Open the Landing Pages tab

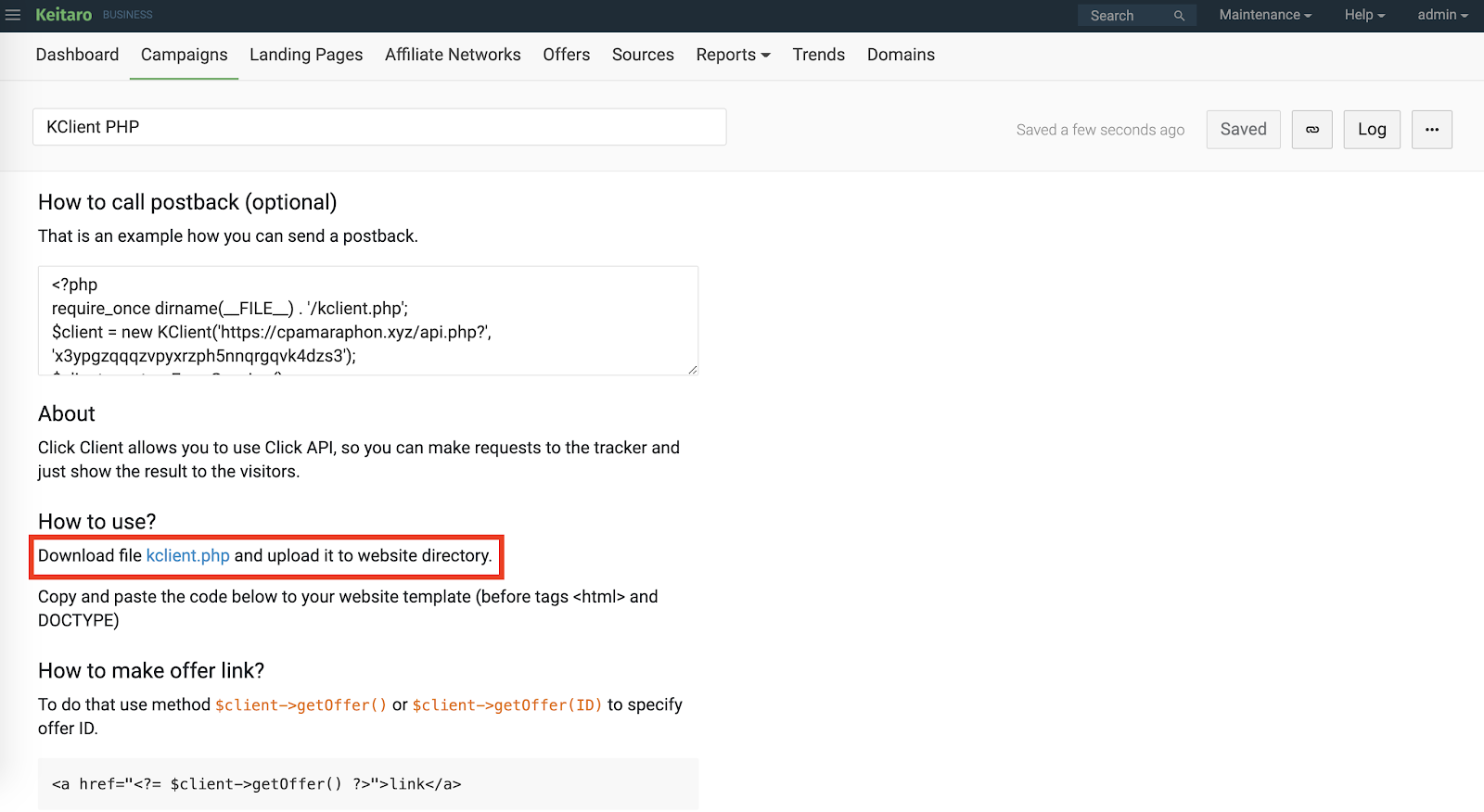pyautogui.click(x=306, y=55)
